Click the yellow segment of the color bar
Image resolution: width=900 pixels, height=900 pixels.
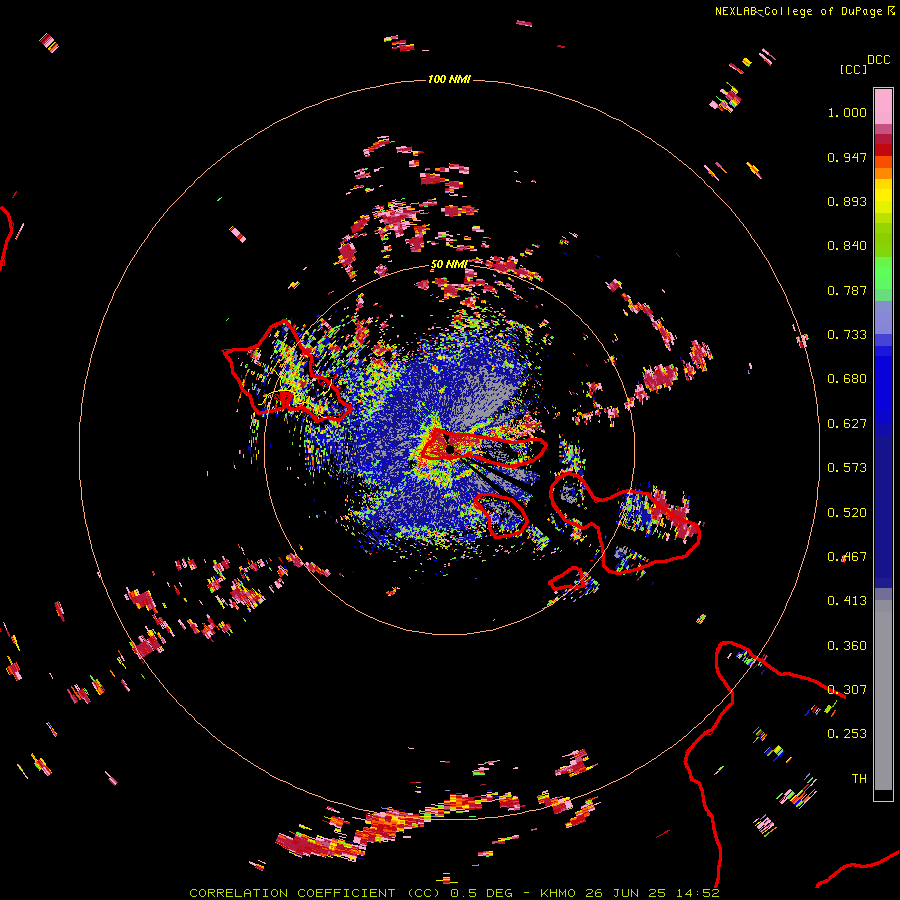883,196
